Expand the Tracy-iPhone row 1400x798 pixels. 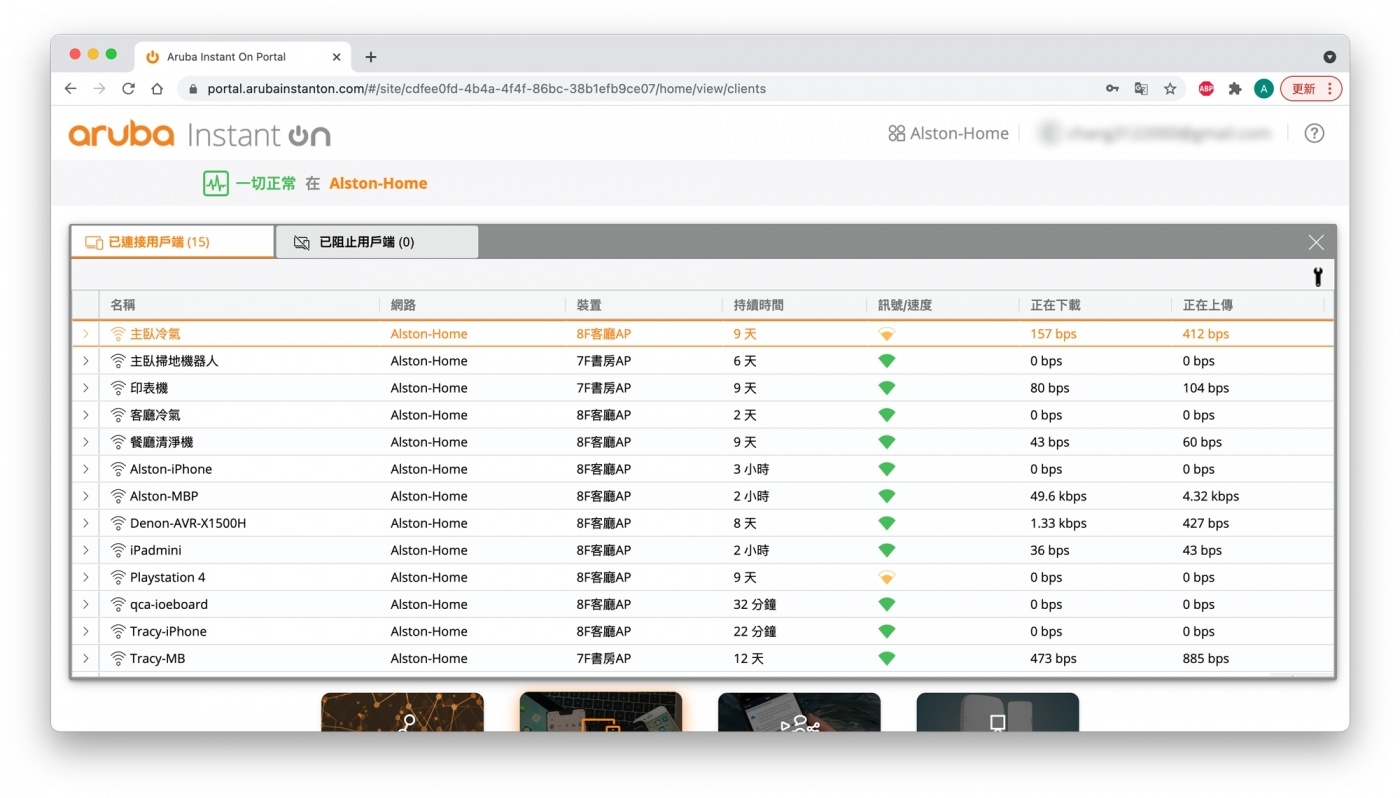[x=86, y=631]
